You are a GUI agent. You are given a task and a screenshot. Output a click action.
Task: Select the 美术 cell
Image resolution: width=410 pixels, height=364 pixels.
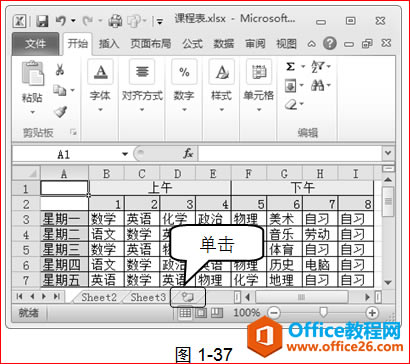click(x=285, y=219)
